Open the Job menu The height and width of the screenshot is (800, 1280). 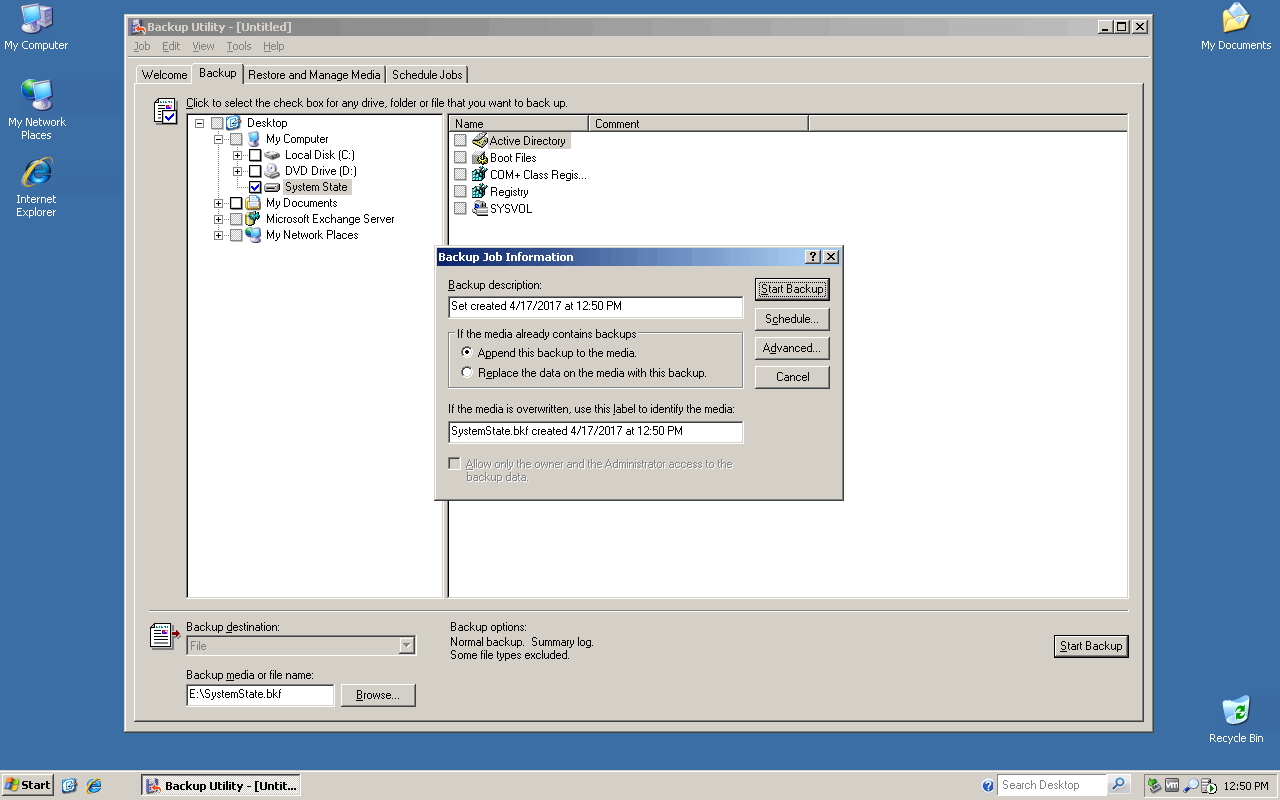tap(142, 46)
